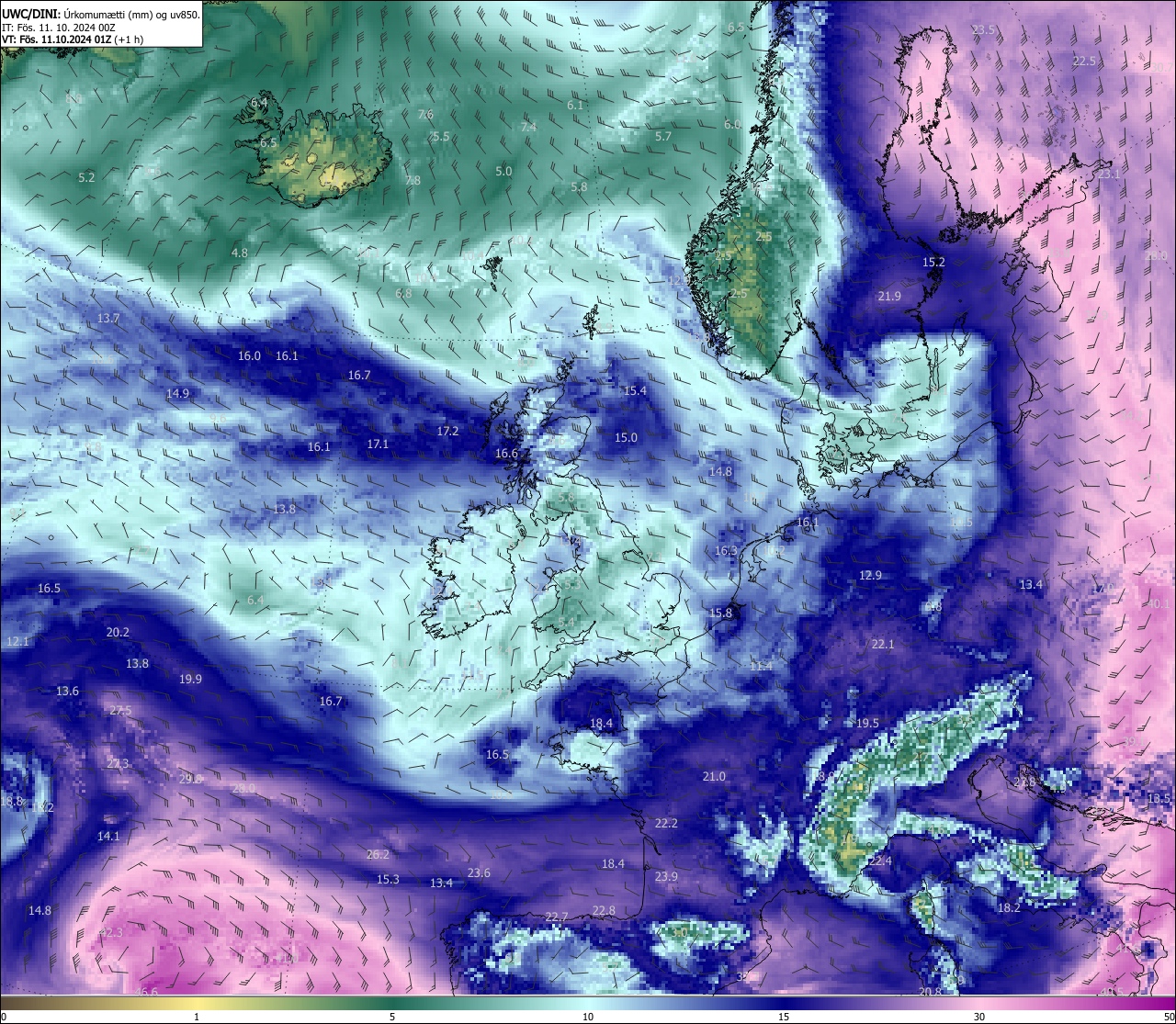
Task: Click the 17.1 value on the map
Action: (x=378, y=444)
